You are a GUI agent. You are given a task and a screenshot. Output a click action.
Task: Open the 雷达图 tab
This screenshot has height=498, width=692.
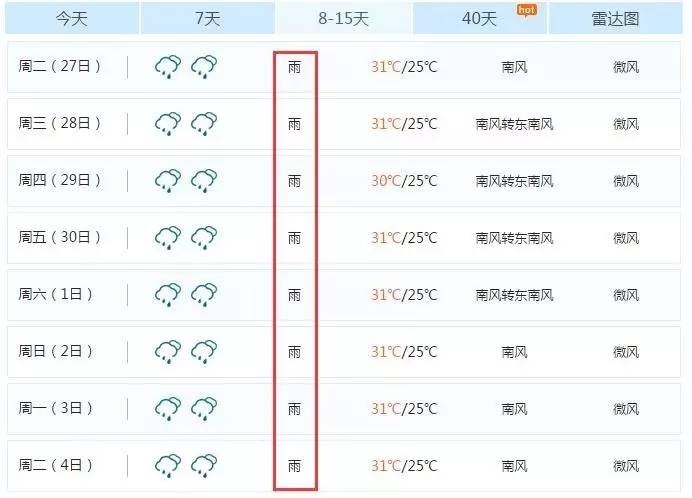click(x=615, y=18)
